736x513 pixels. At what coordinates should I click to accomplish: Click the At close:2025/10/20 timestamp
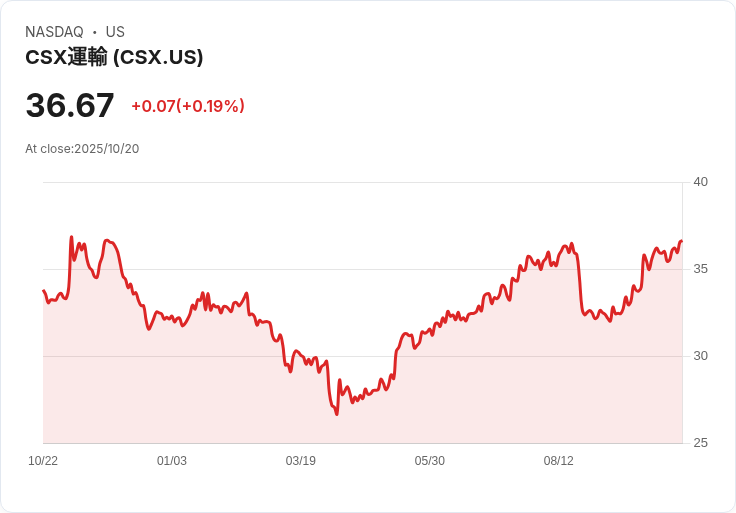pos(82,149)
